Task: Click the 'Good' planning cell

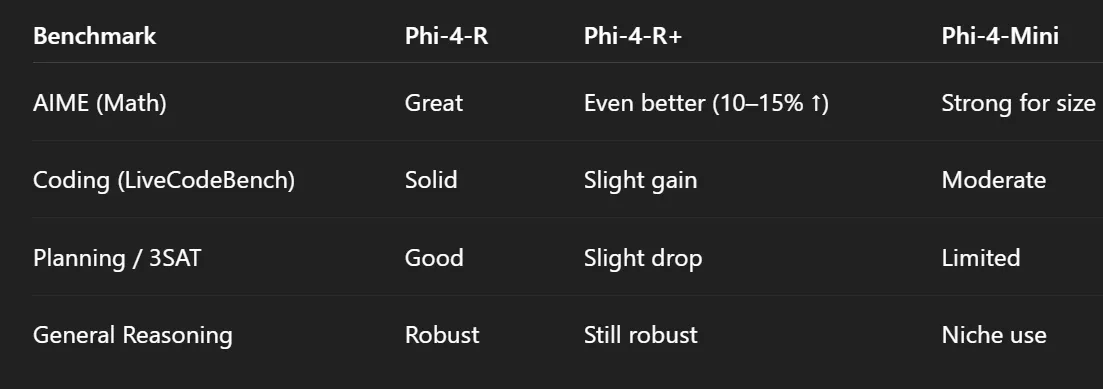Action: point(433,257)
